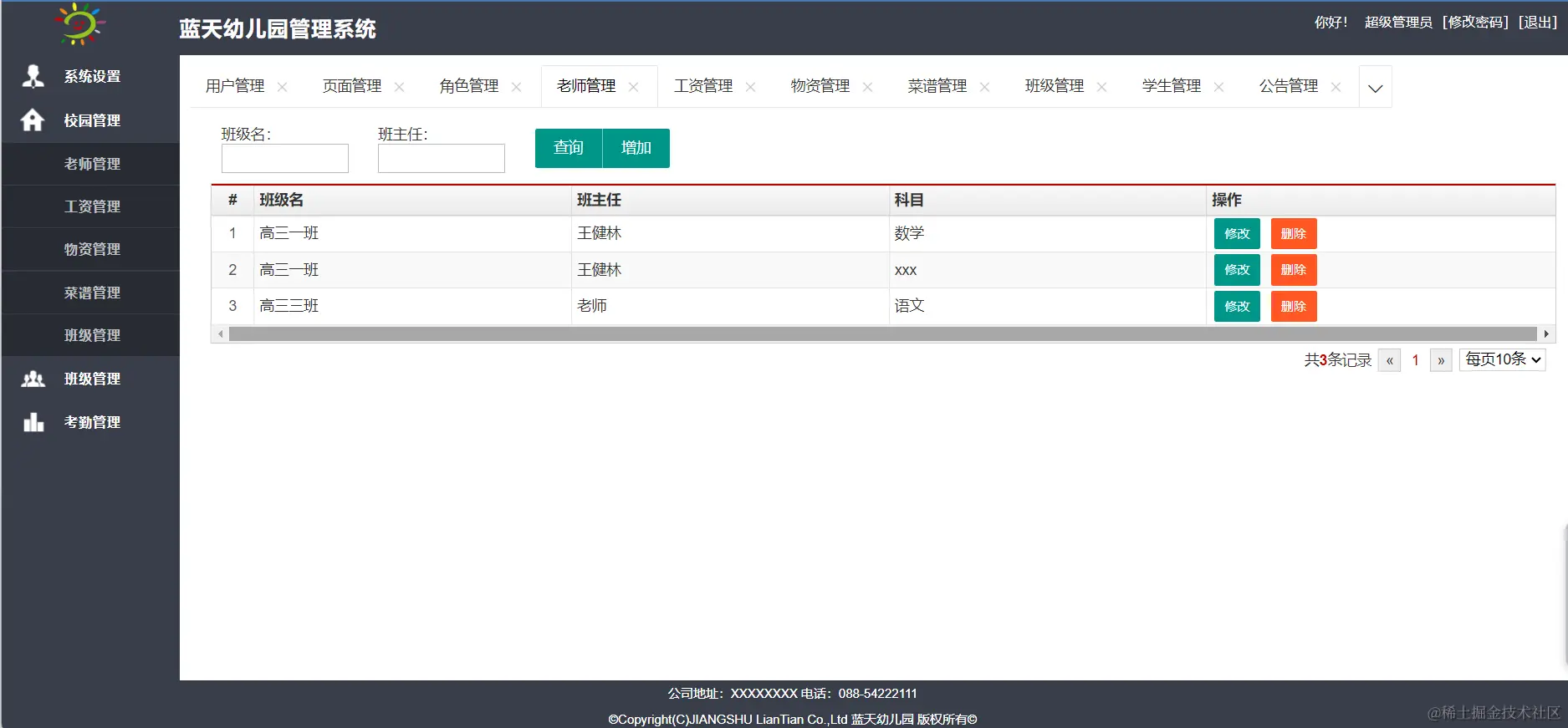Screen dimensions: 1568x728
Task: Click the 老师 cell in row 3
Action: [730, 306]
